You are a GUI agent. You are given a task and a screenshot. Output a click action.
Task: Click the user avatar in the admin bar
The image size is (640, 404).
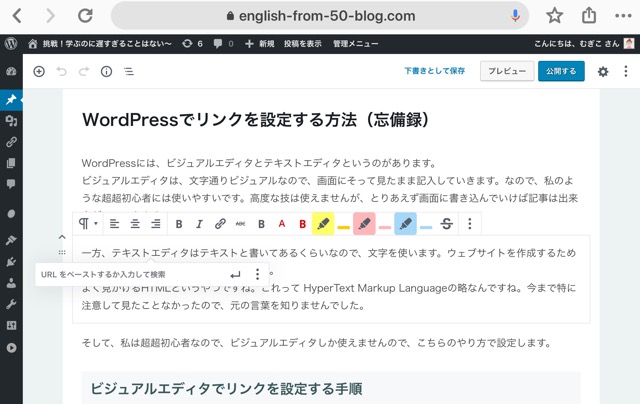coord(629,43)
